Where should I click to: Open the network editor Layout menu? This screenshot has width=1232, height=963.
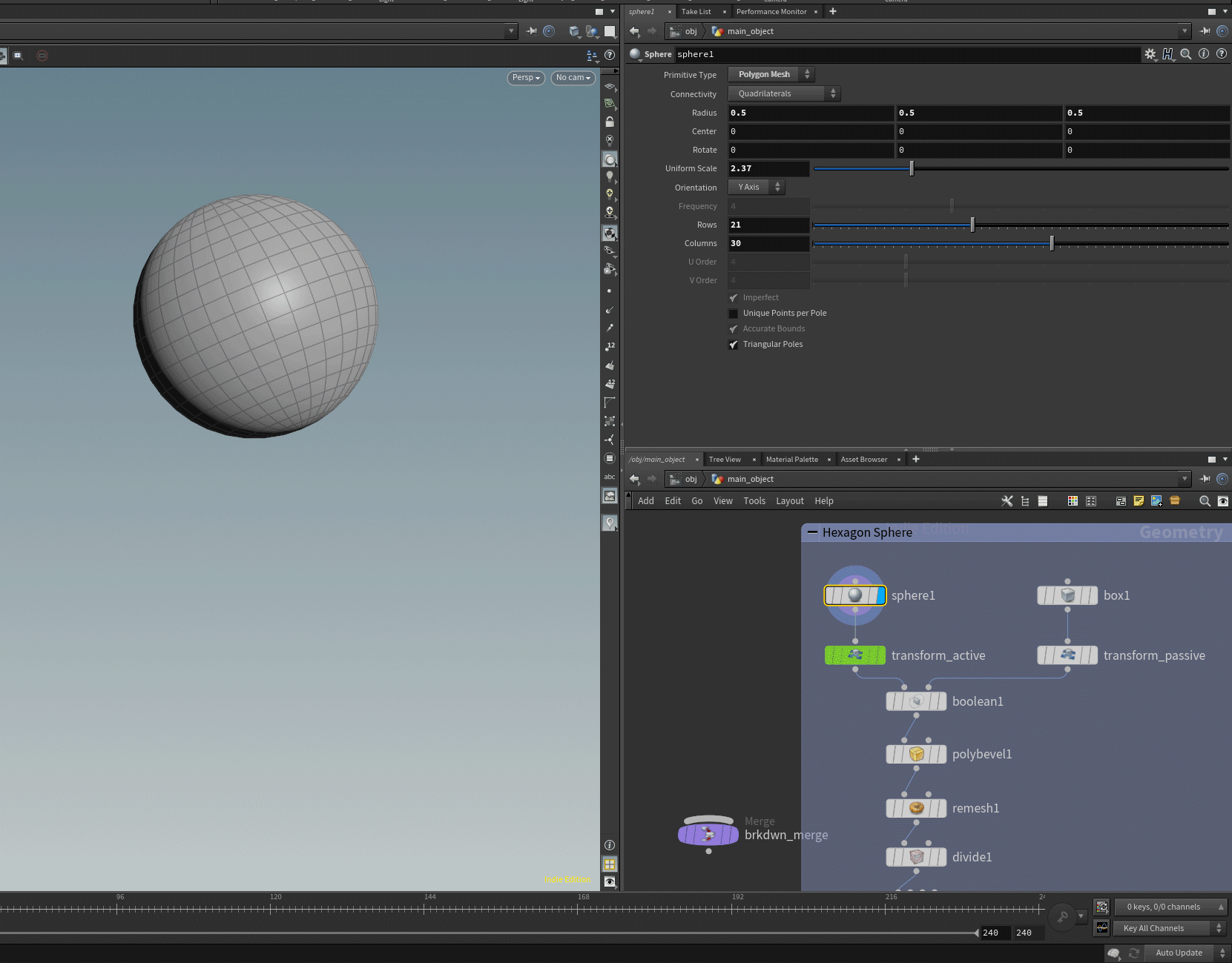coord(789,501)
